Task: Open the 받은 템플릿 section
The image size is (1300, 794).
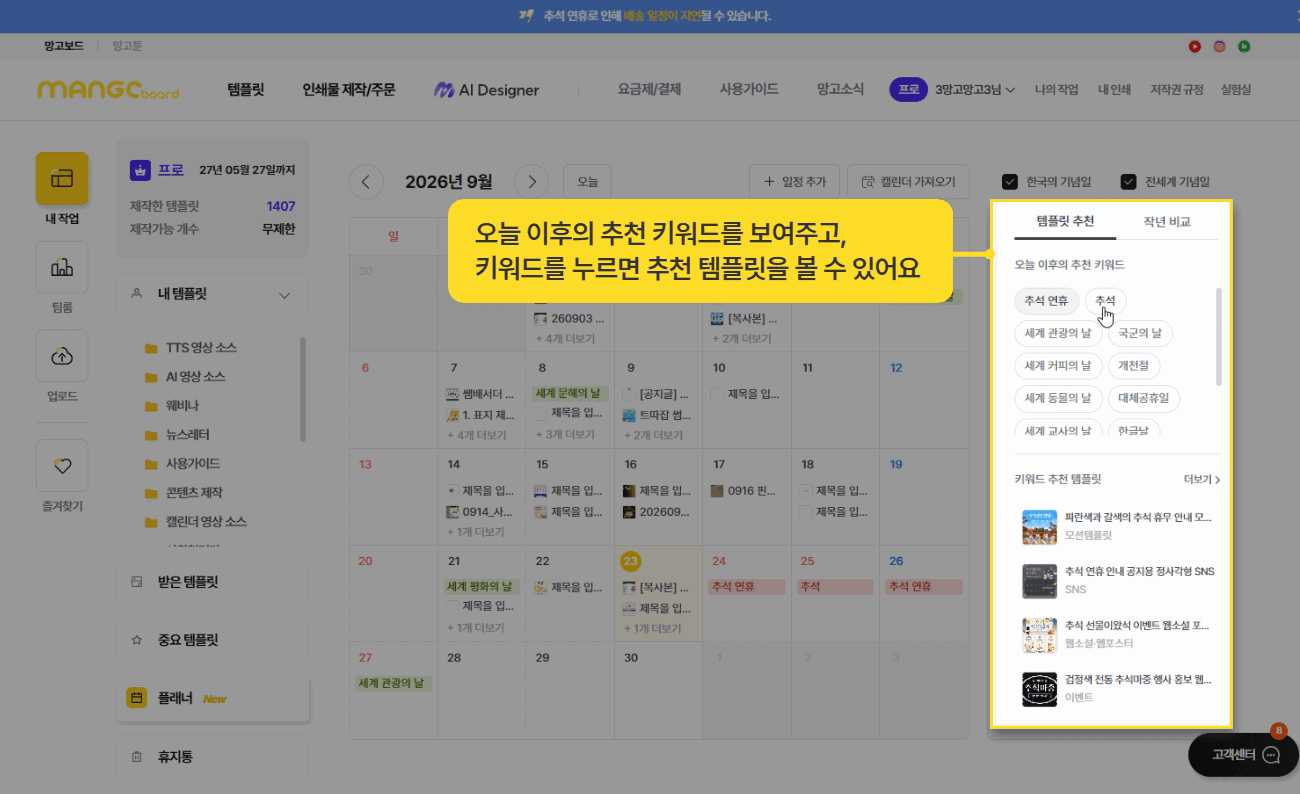Action: tap(213, 582)
